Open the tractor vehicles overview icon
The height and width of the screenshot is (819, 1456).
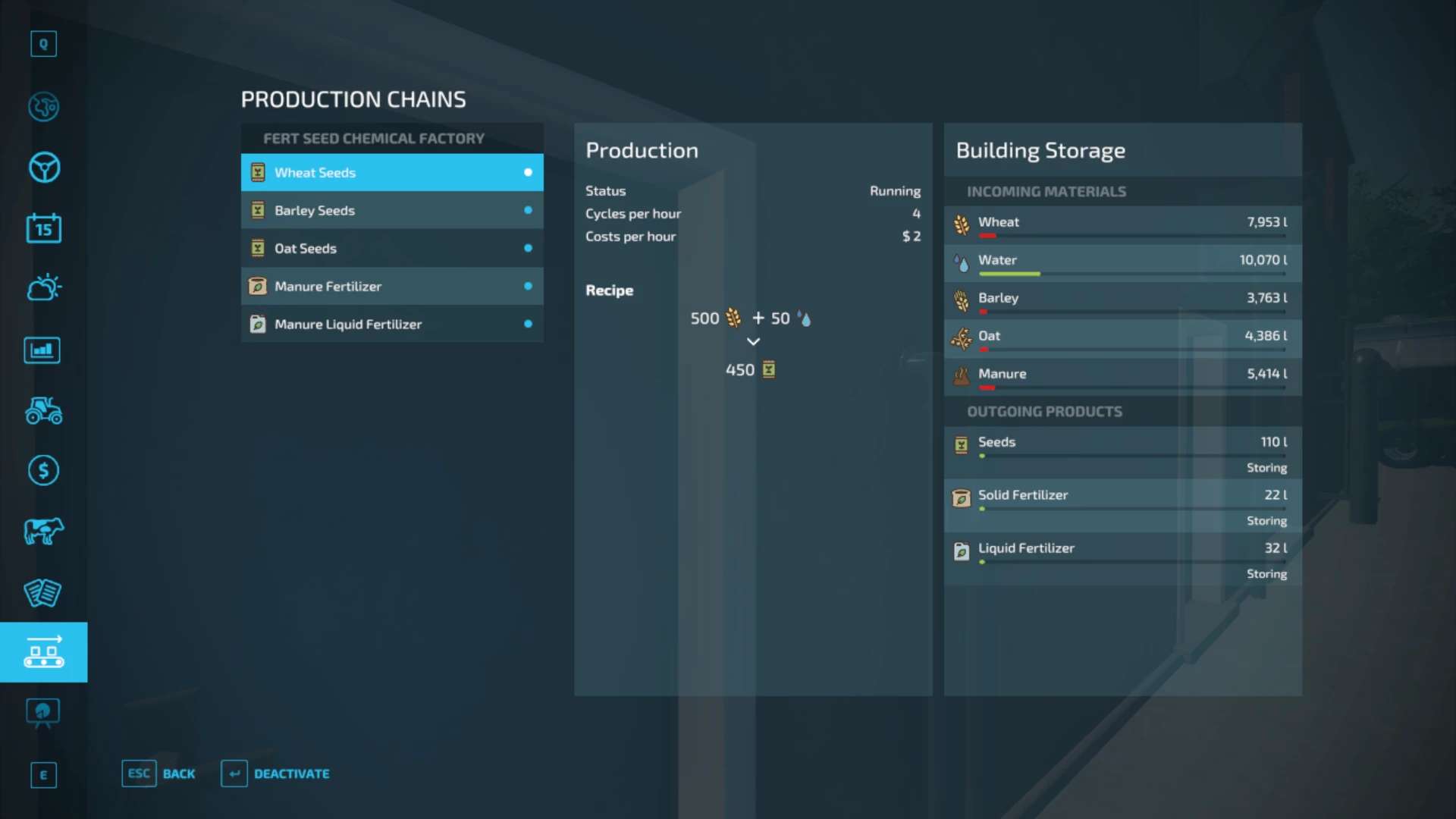point(43,410)
